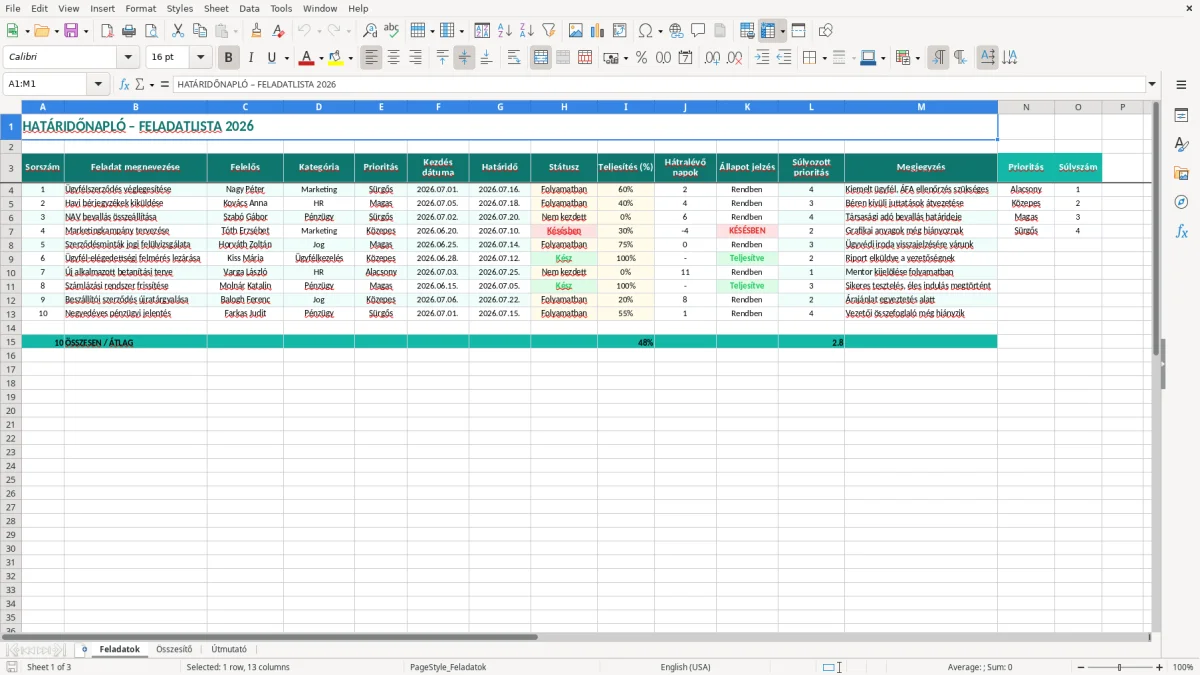Open Find and Replace icon
1200x675 pixels.
370,31
